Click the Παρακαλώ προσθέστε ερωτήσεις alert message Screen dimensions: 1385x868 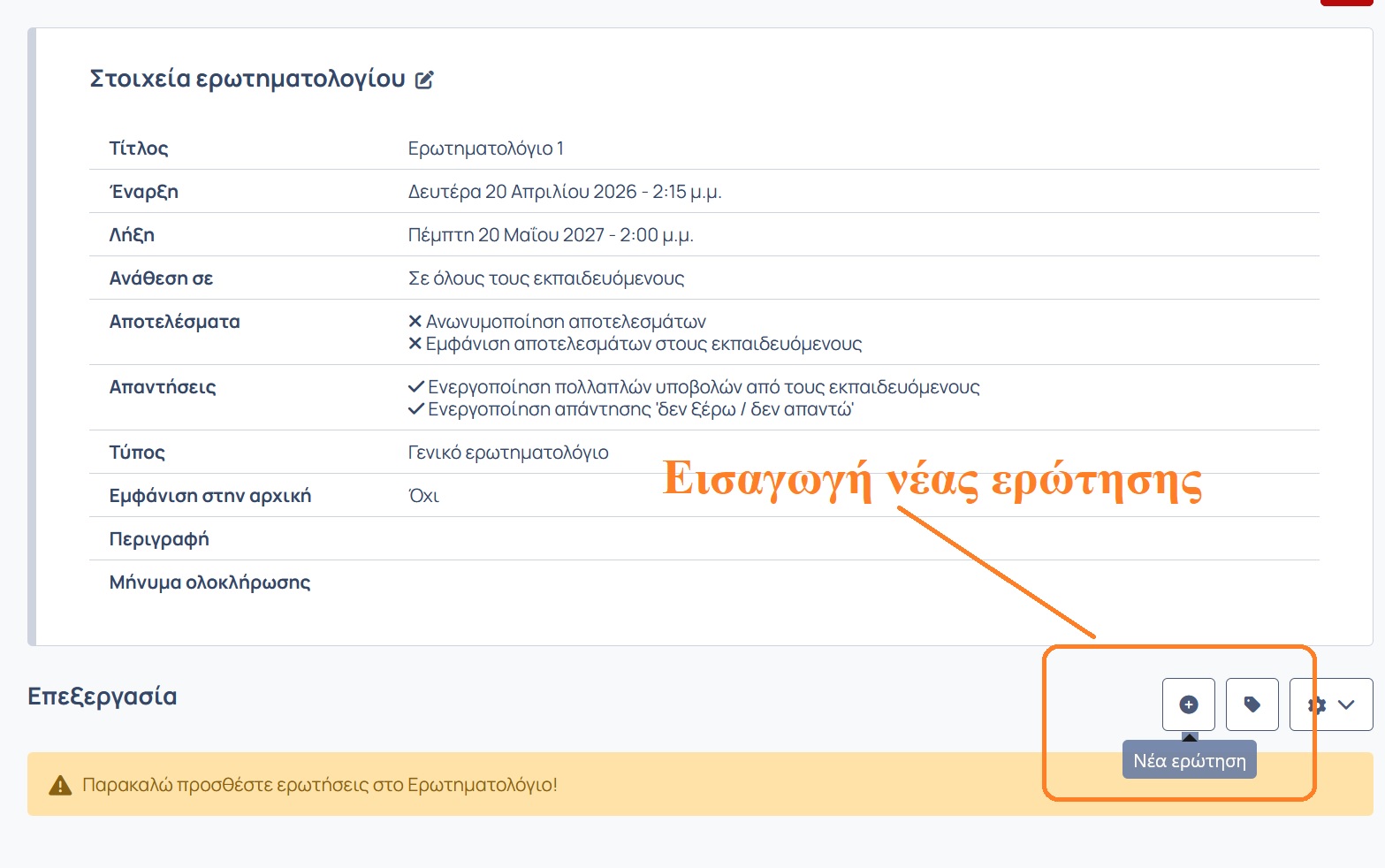point(319,785)
